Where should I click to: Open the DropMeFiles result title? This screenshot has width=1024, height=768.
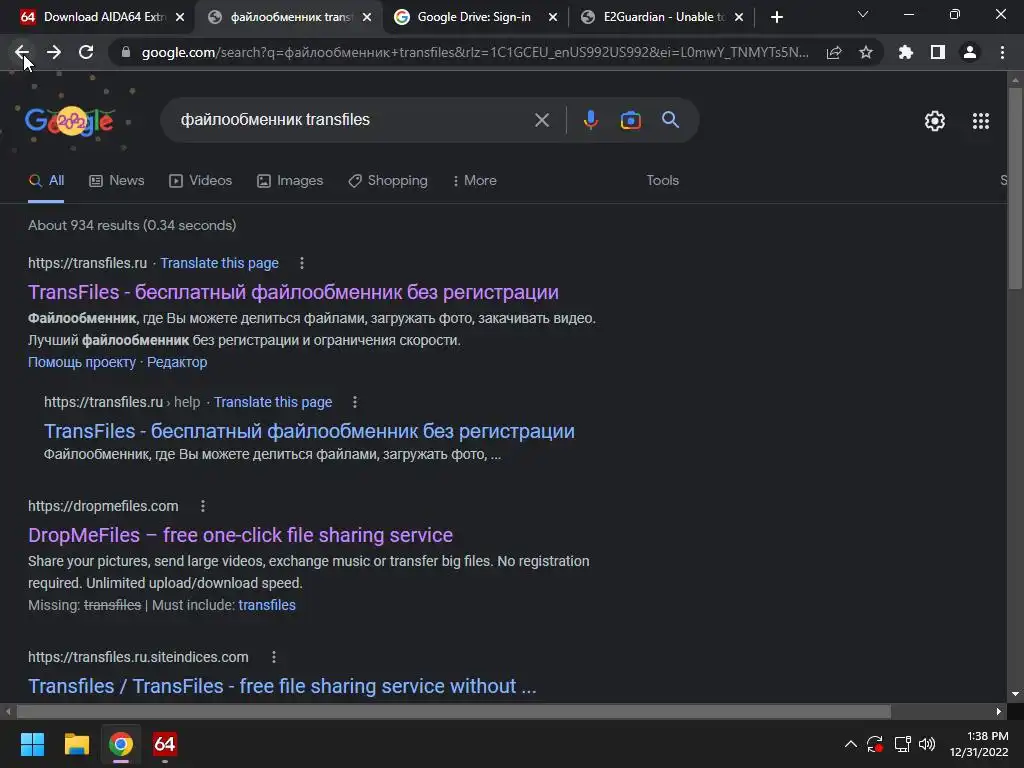(240, 535)
